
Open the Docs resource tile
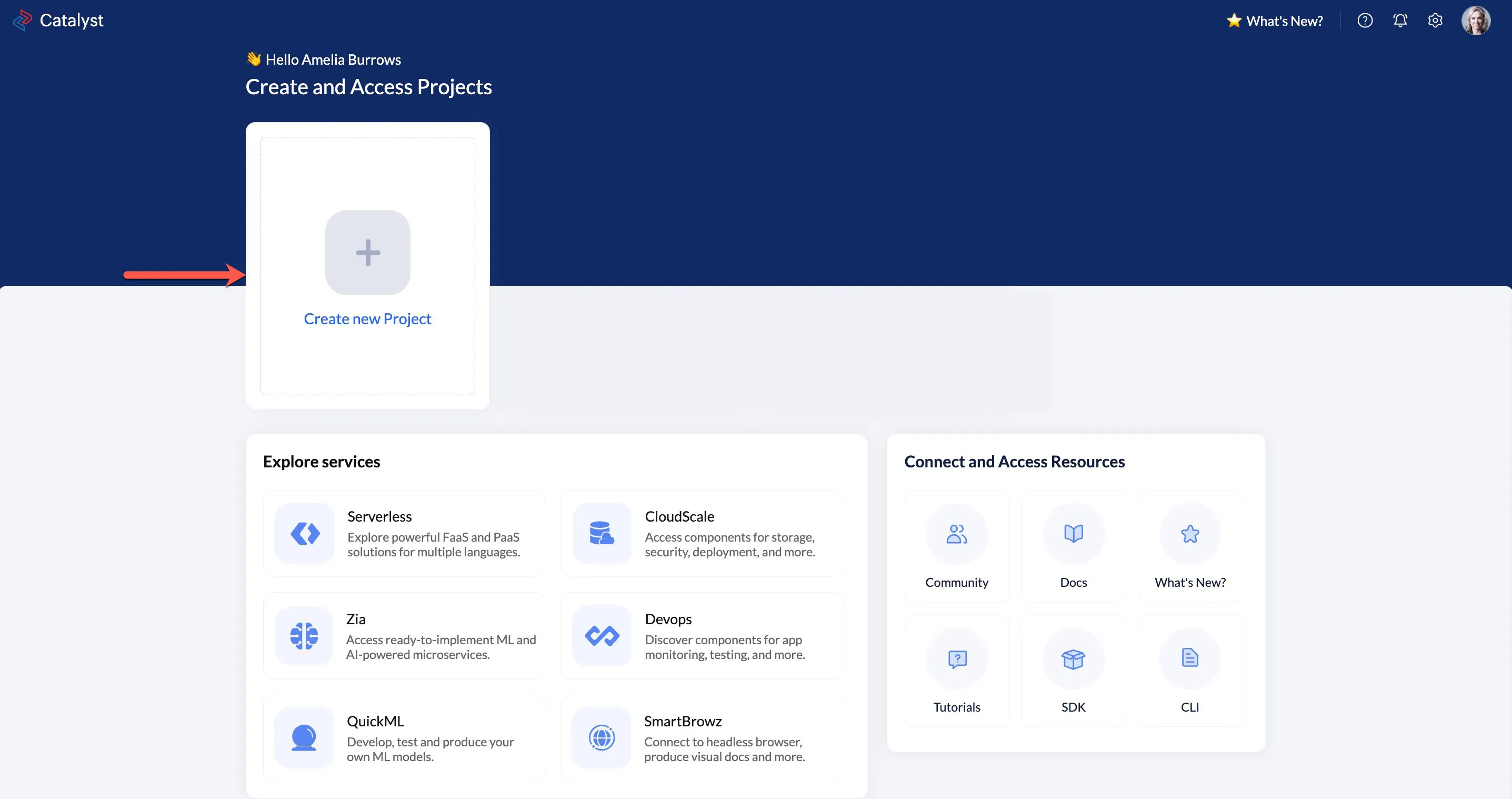tap(1074, 546)
